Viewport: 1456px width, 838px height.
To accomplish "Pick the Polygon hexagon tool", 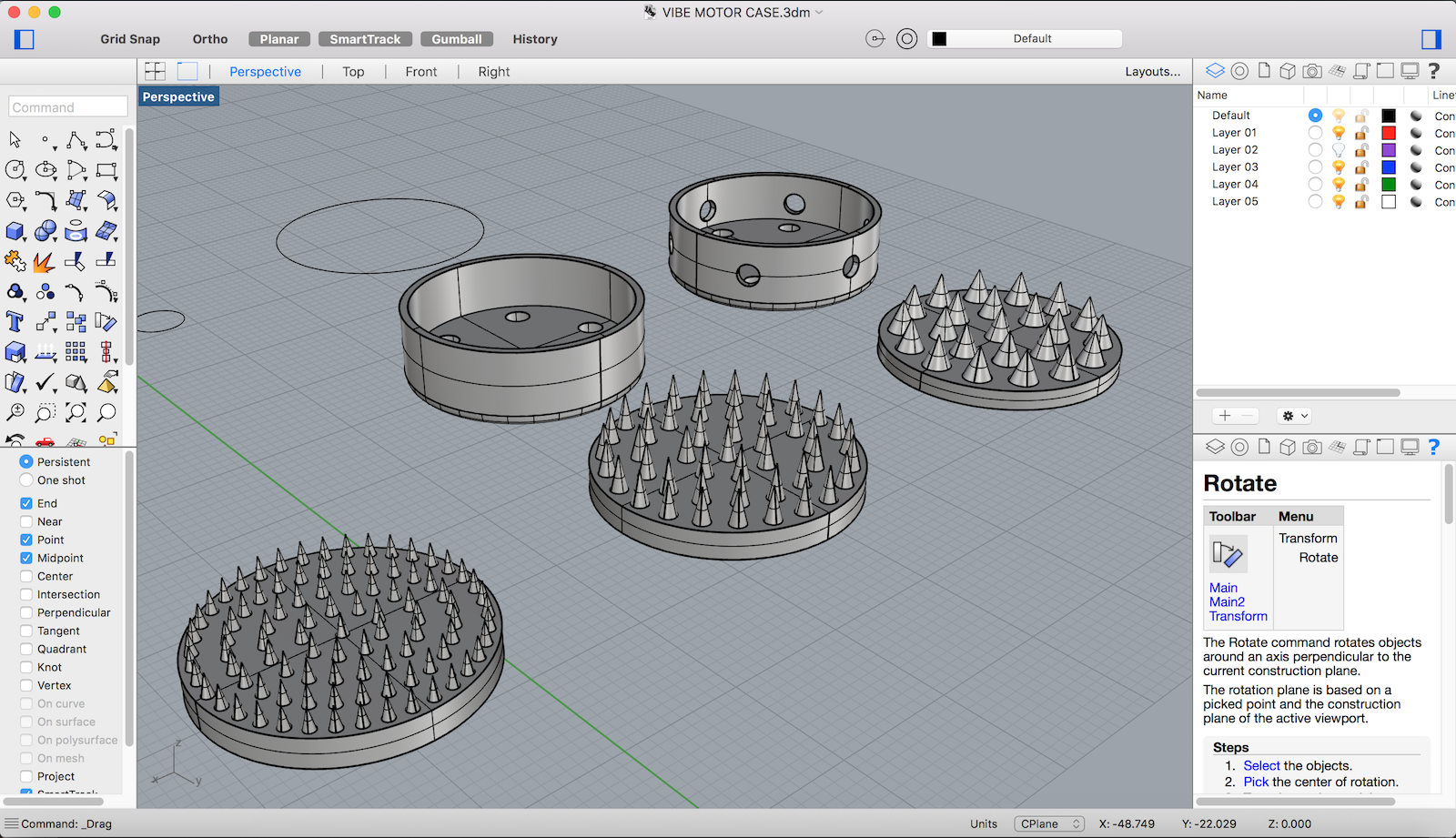I will (x=15, y=200).
